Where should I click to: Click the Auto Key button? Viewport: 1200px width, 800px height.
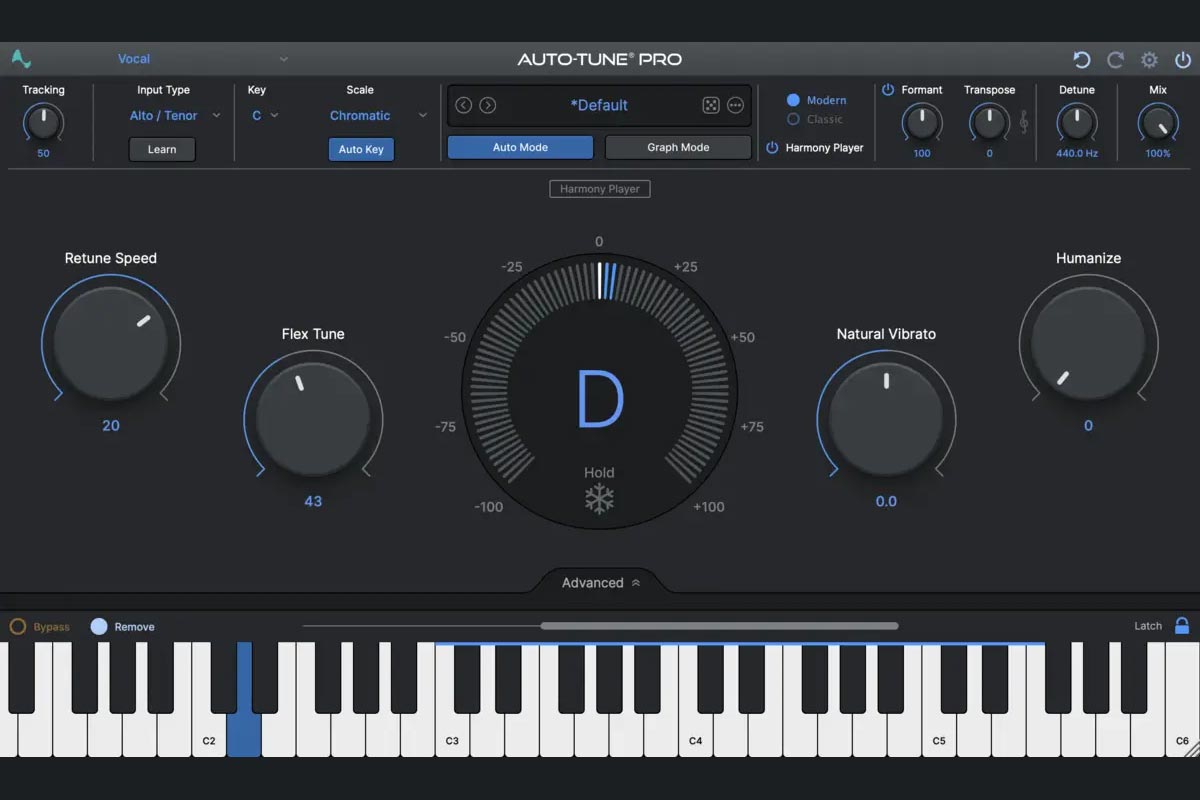point(361,148)
